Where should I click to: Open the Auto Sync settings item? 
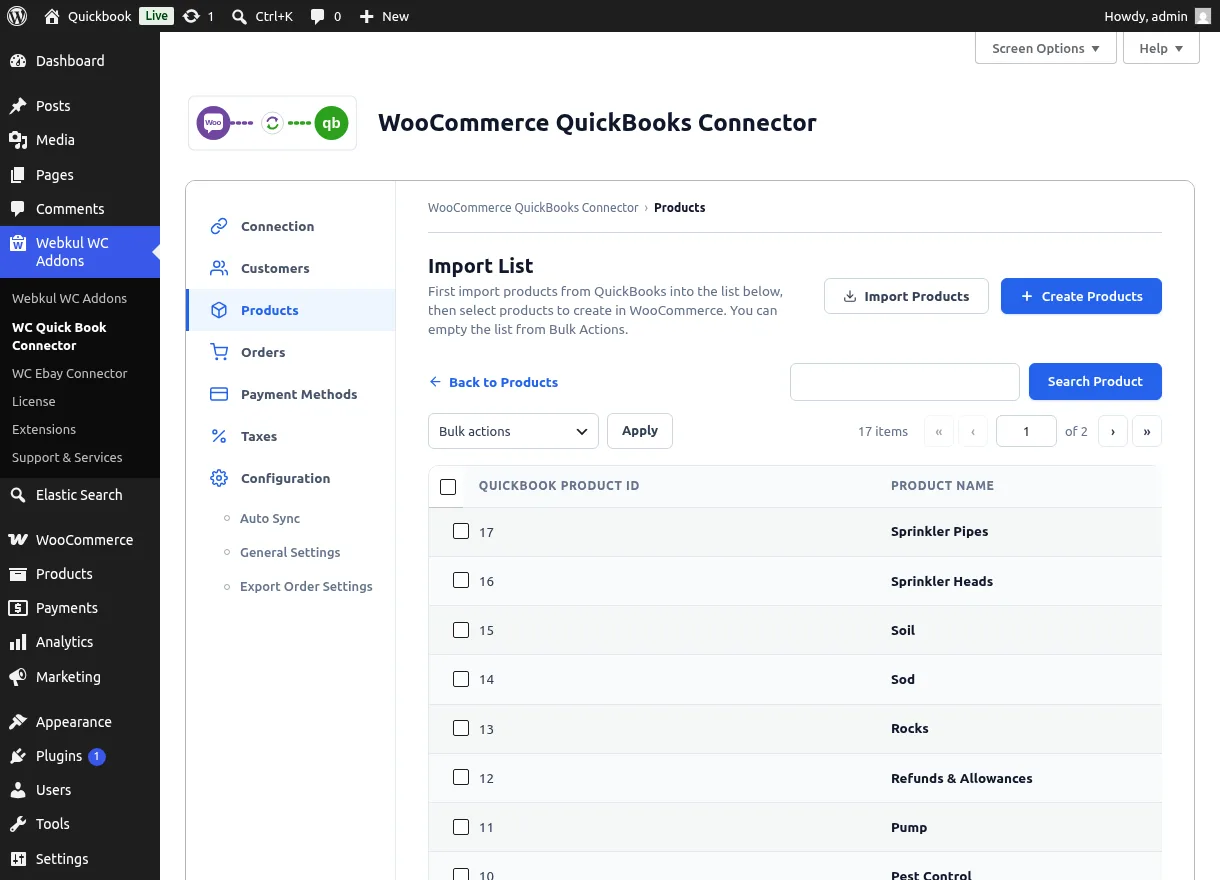pyautogui.click(x=270, y=518)
